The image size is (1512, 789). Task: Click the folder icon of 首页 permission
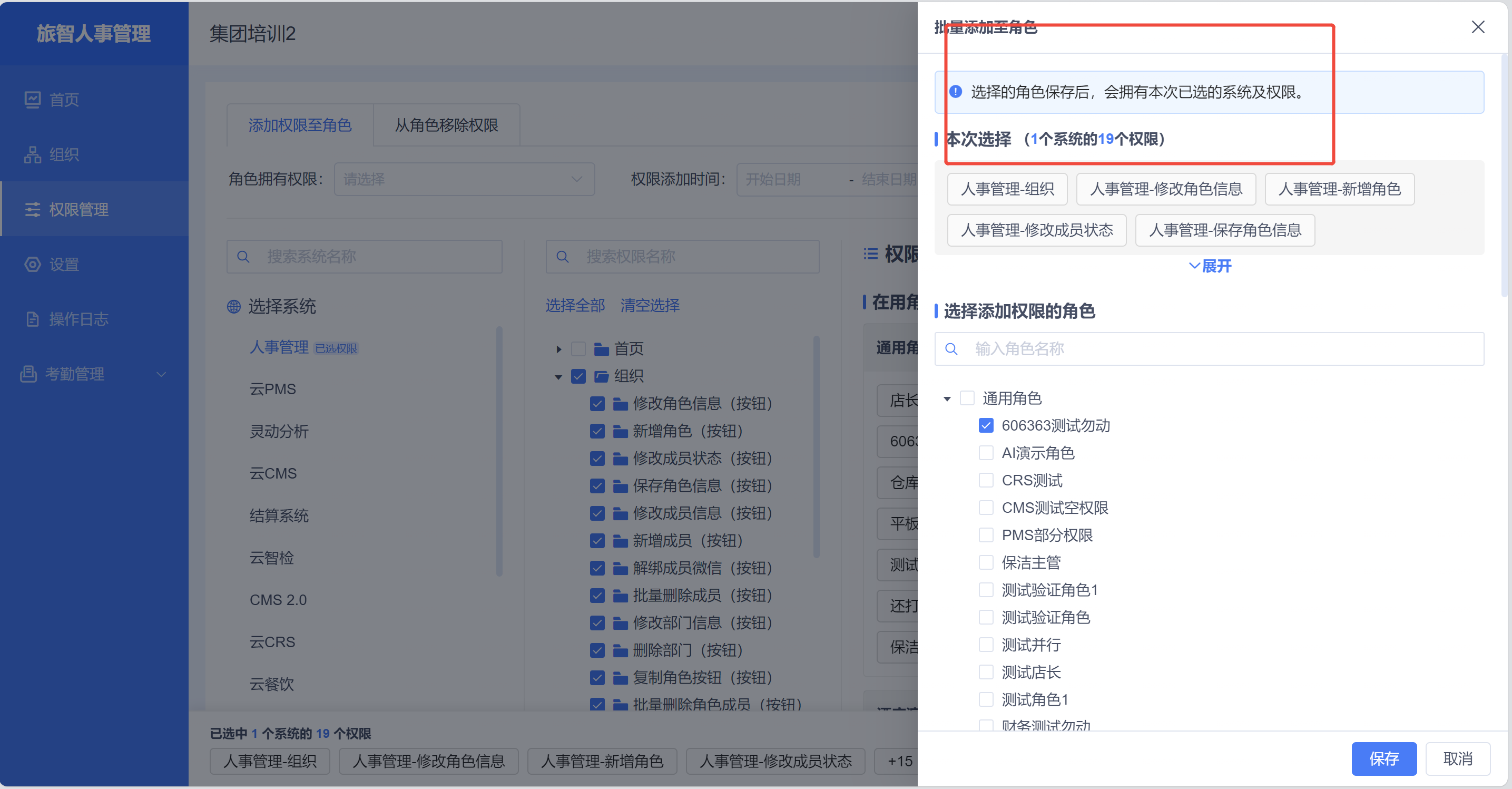point(601,349)
